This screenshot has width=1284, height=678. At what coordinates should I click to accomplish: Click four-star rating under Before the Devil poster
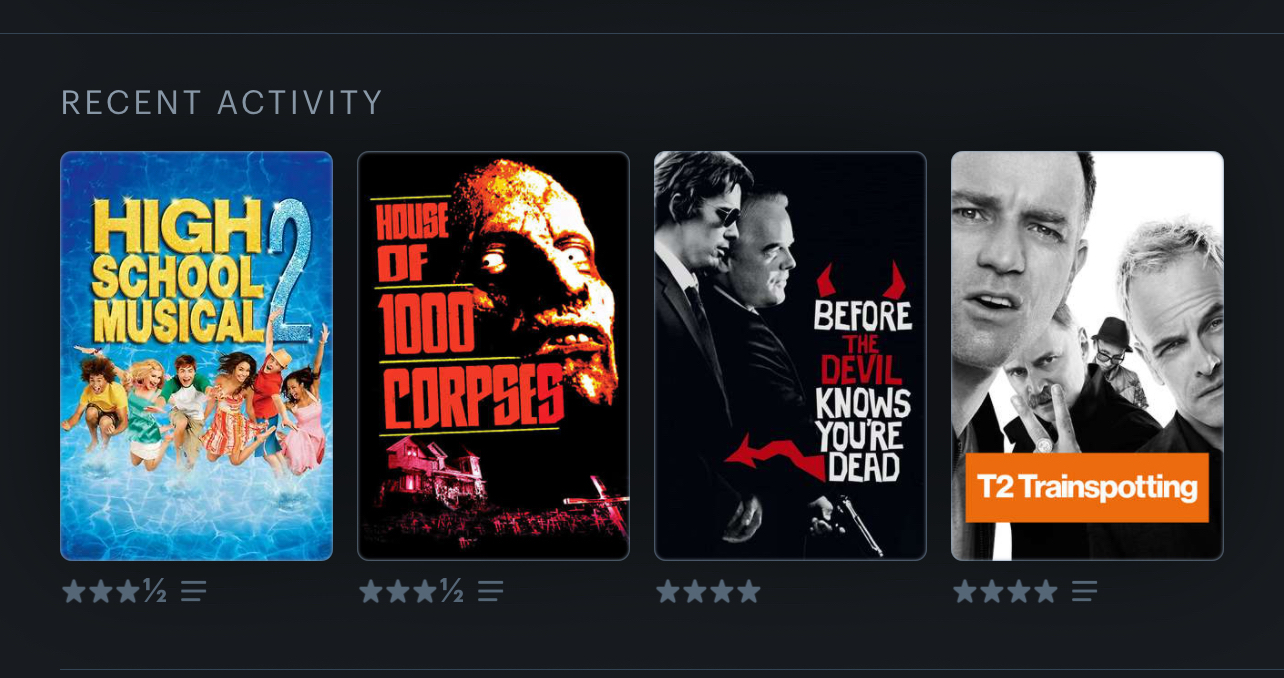click(709, 591)
